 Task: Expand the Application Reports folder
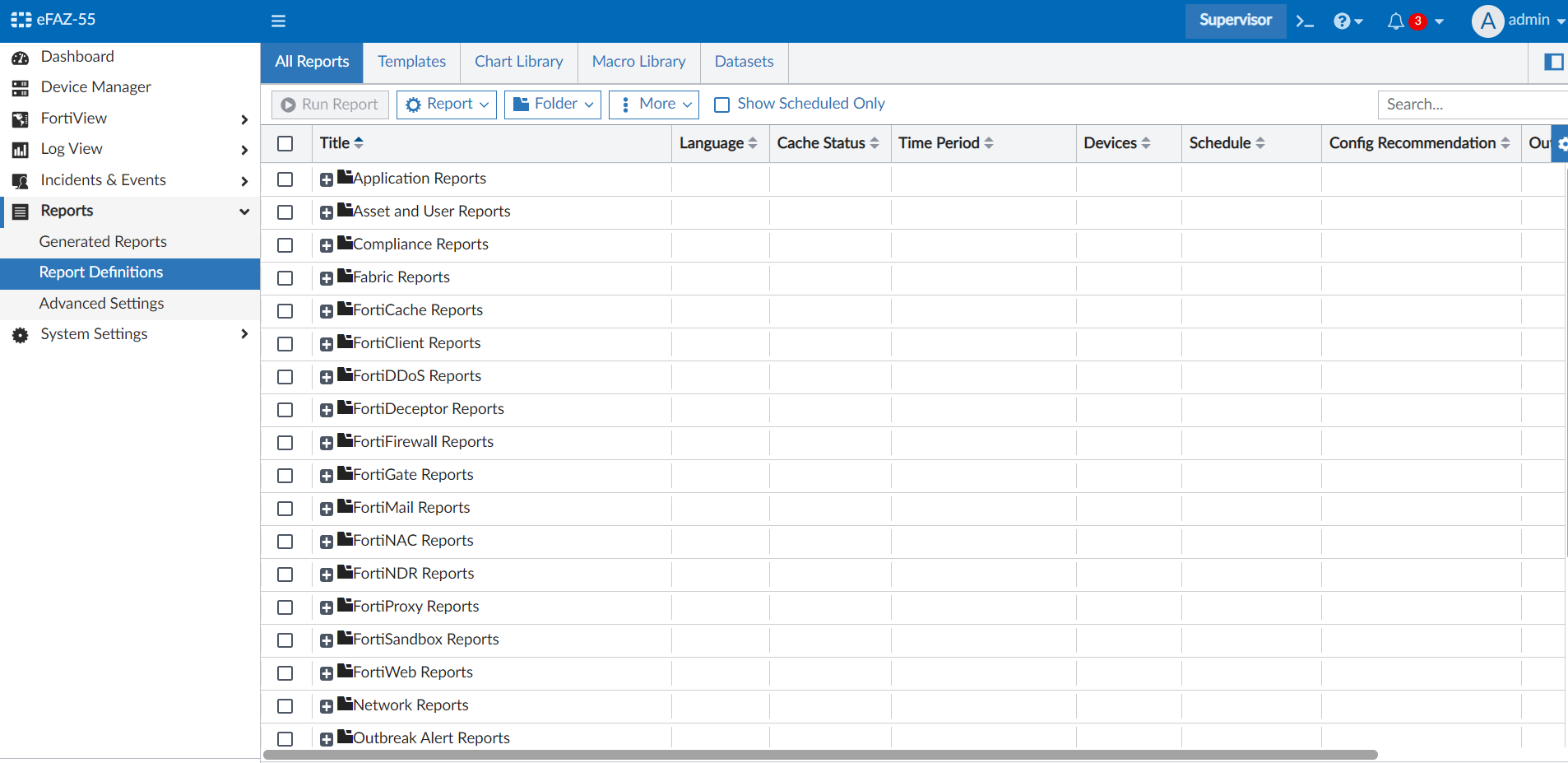(x=327, y=179)
